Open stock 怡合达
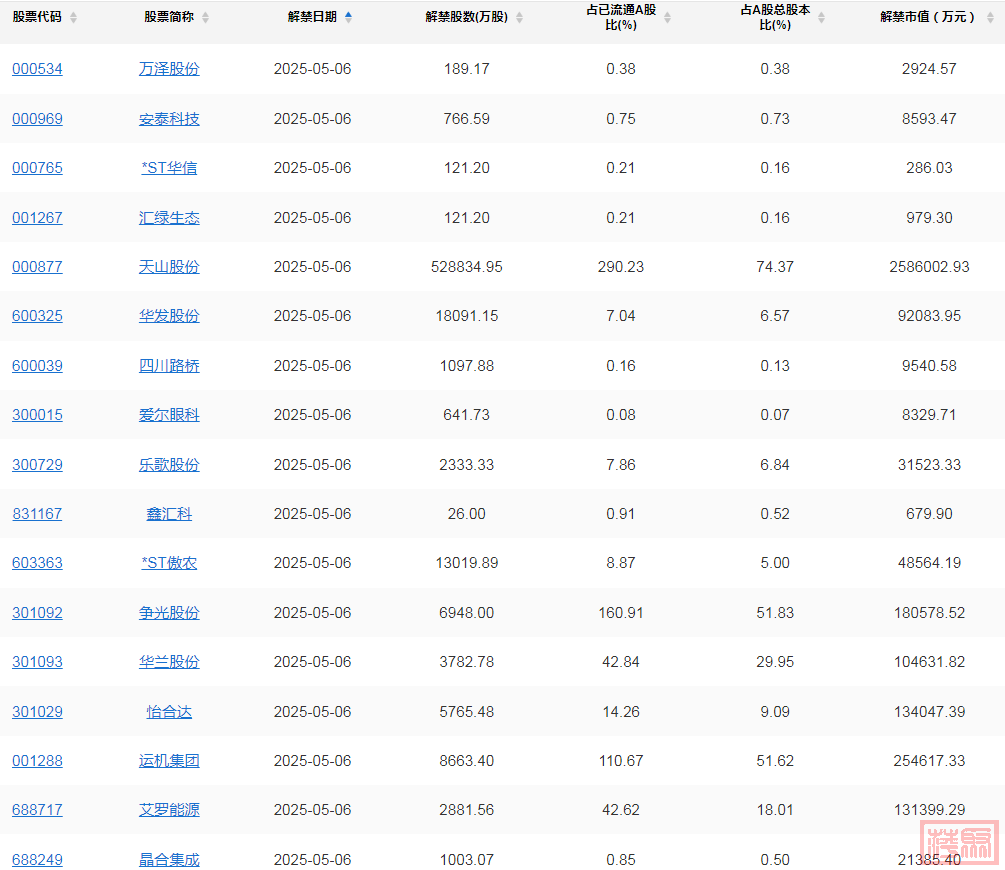Screen dimensions: 1005x870 (x=169, y=712)
